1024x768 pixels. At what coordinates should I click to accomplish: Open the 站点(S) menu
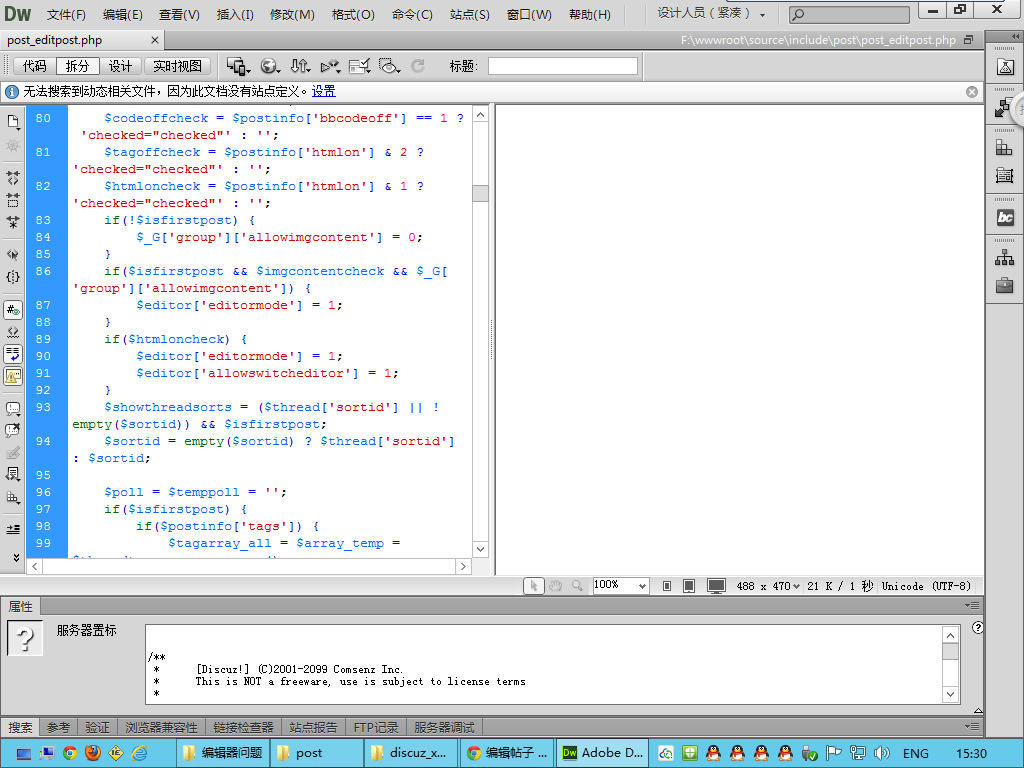[470, 14]
